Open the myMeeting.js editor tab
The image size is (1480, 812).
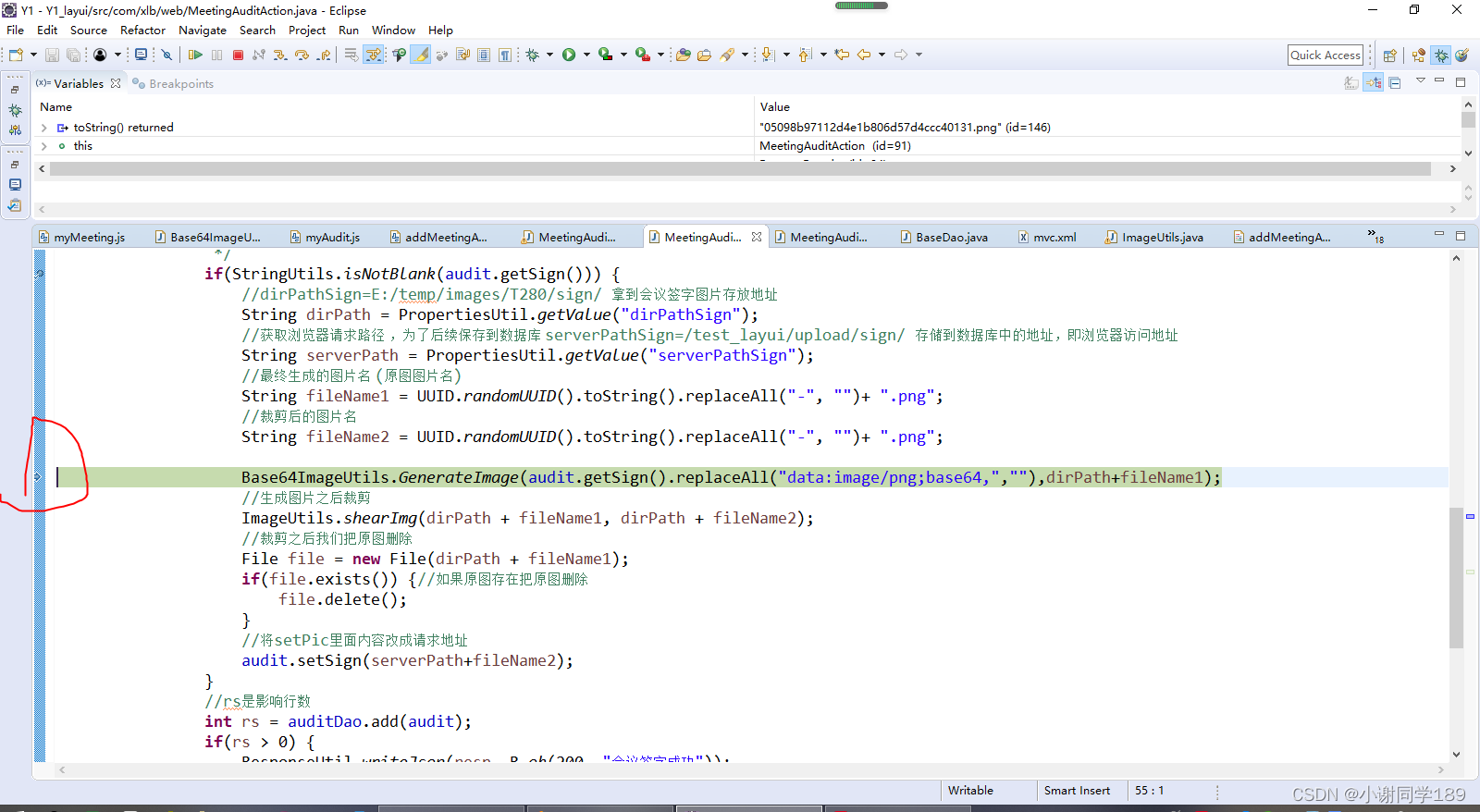pos(82,237)
